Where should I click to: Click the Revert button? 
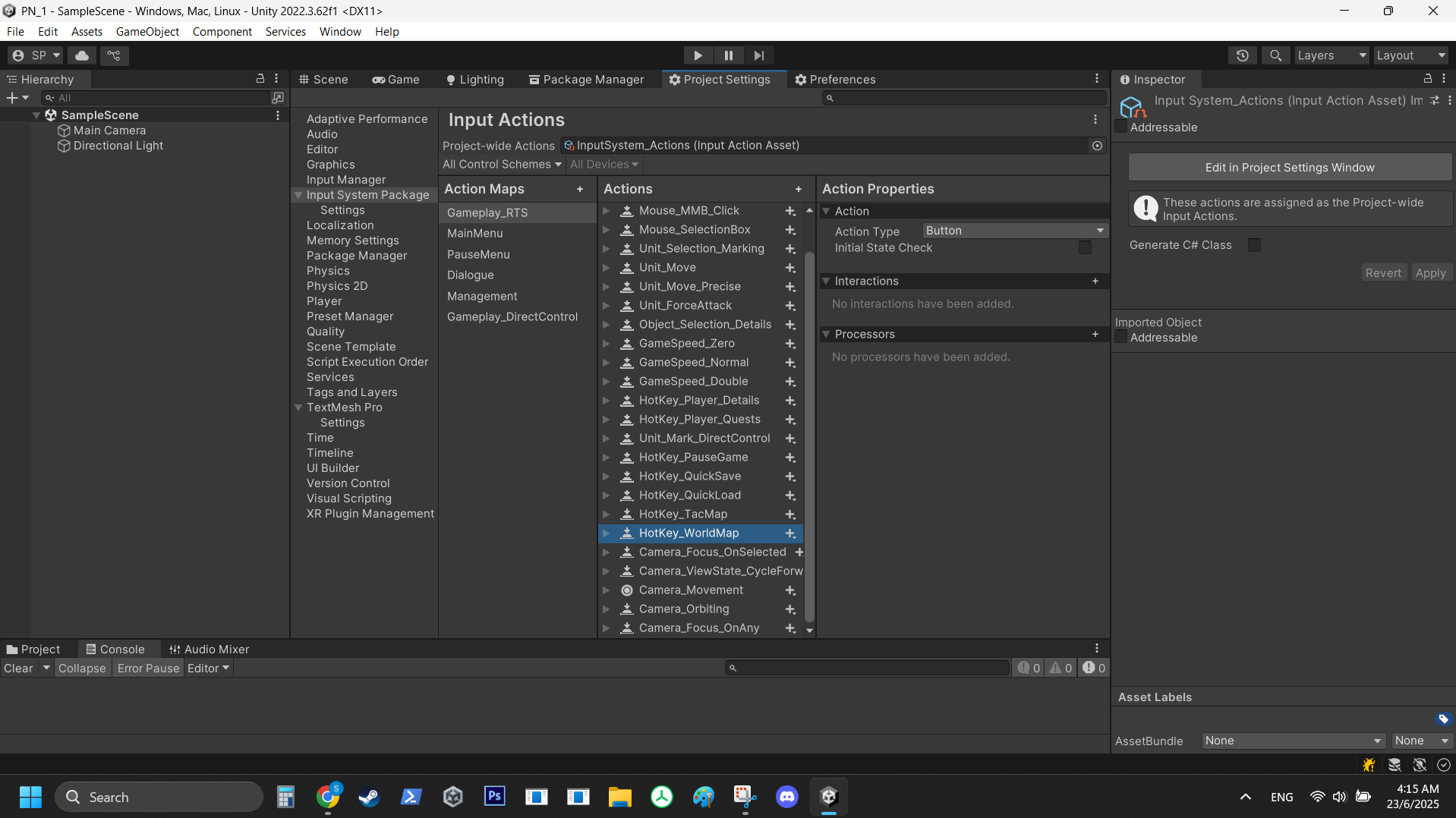(1383, 273)
